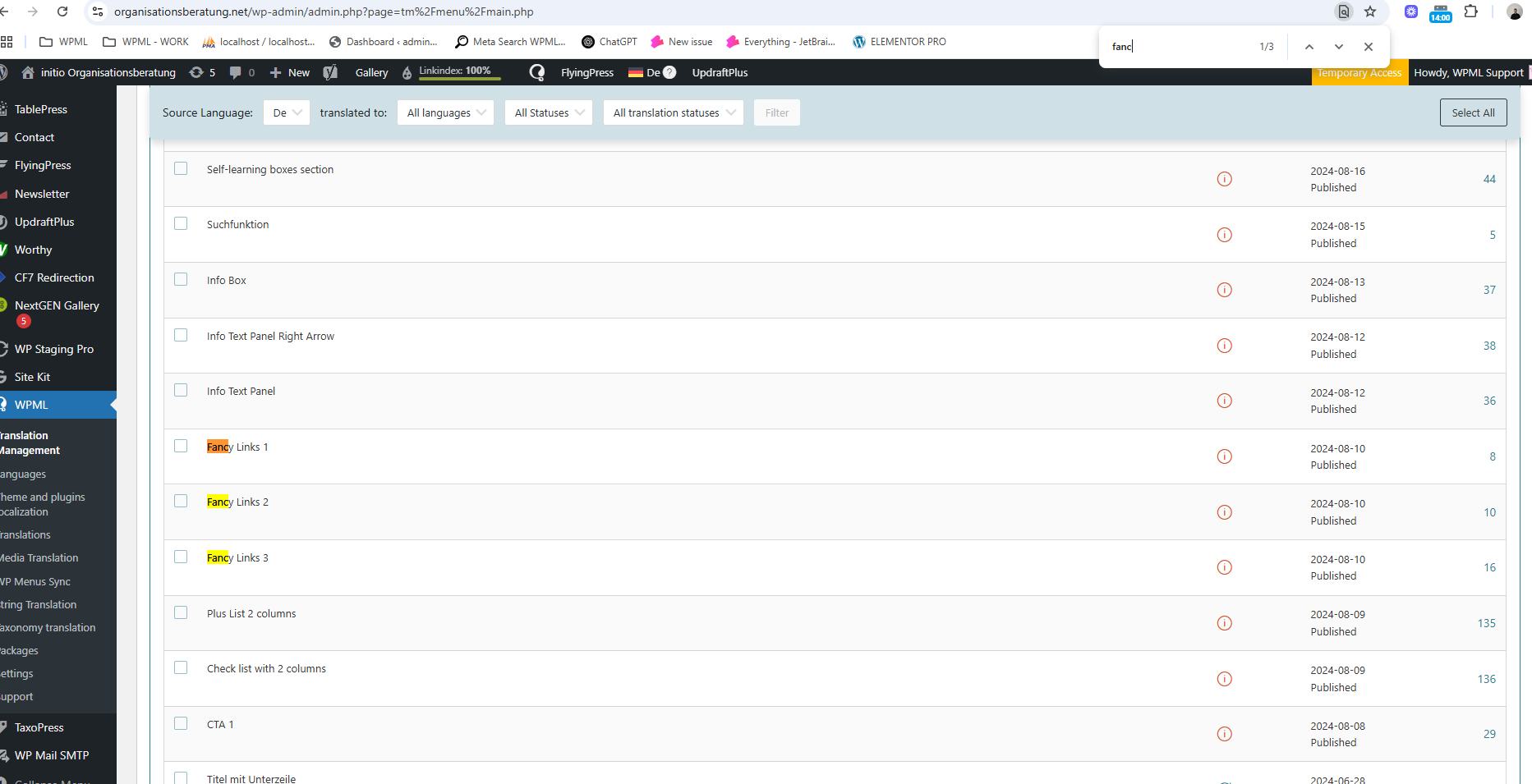Screen dimensions: 1532x784
Task: Click status icon for CTA 1 row
Action: pyautogui.click(x=1224, y=734)
